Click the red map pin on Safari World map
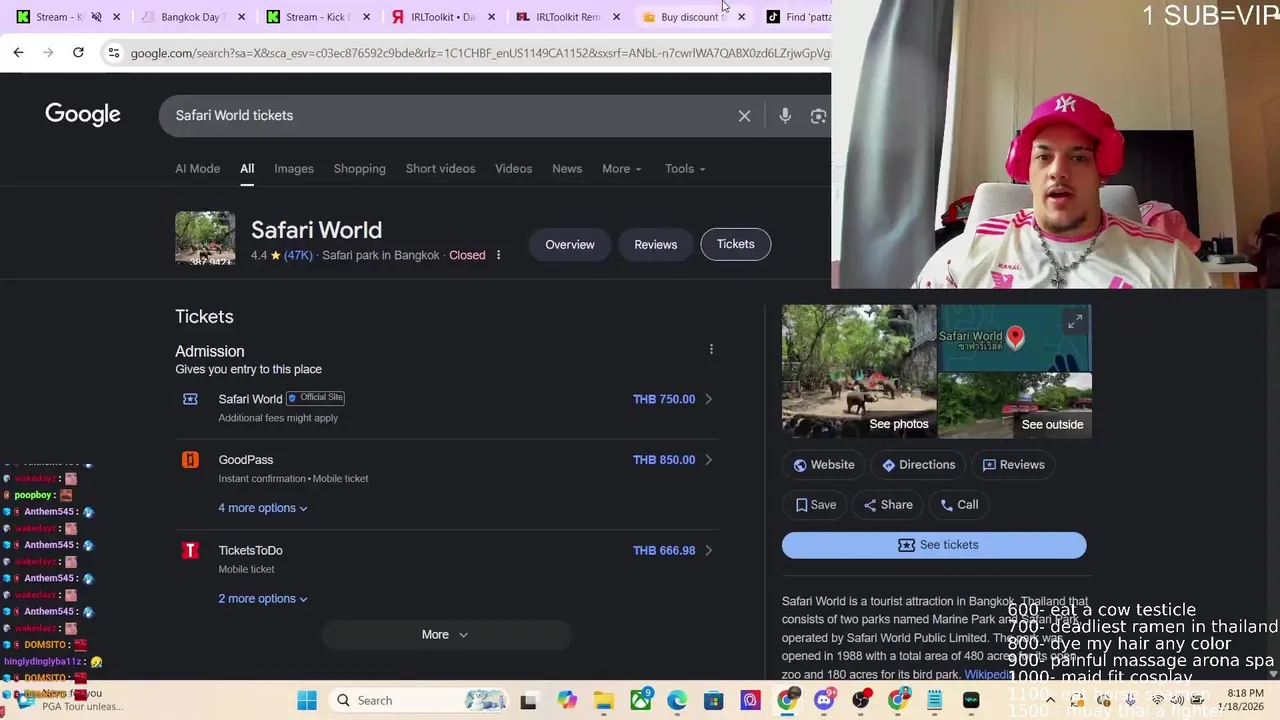Viewport: 1280px width, 720px height. coord(1015,337)
